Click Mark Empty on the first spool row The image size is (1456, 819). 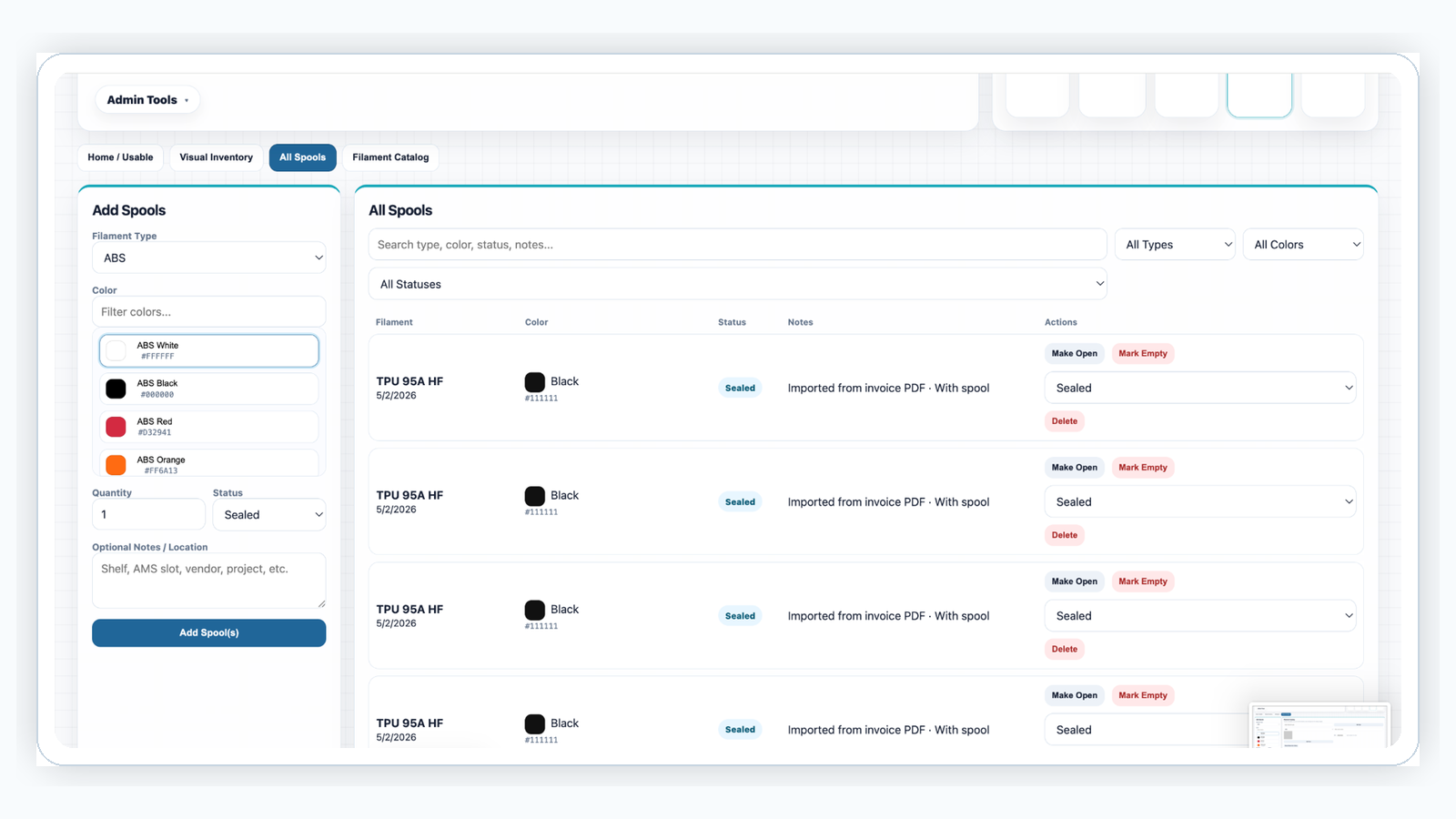point(1143,353)
